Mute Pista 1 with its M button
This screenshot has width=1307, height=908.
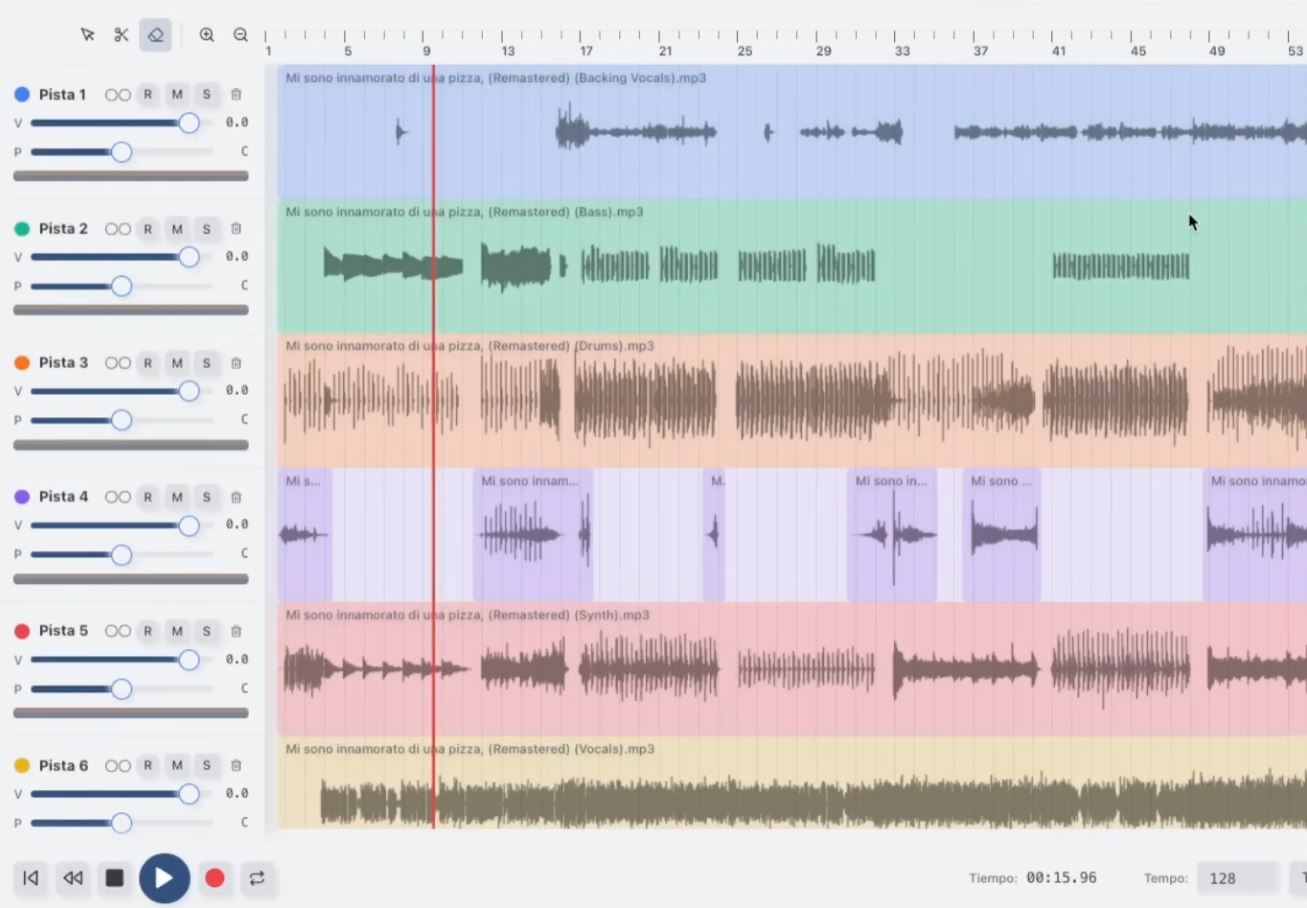point(177,94)
